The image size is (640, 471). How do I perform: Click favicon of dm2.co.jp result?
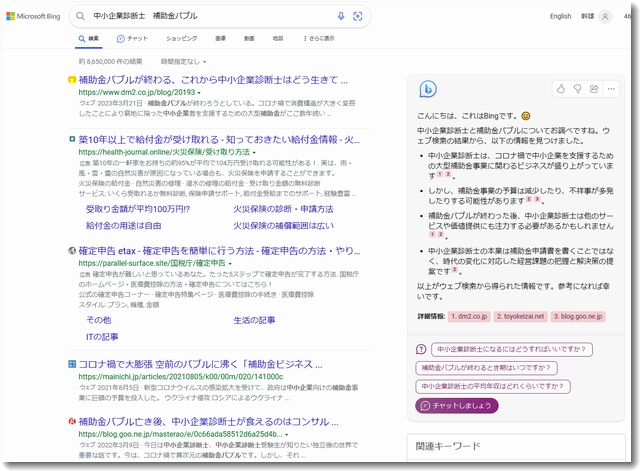pos(72,80)
